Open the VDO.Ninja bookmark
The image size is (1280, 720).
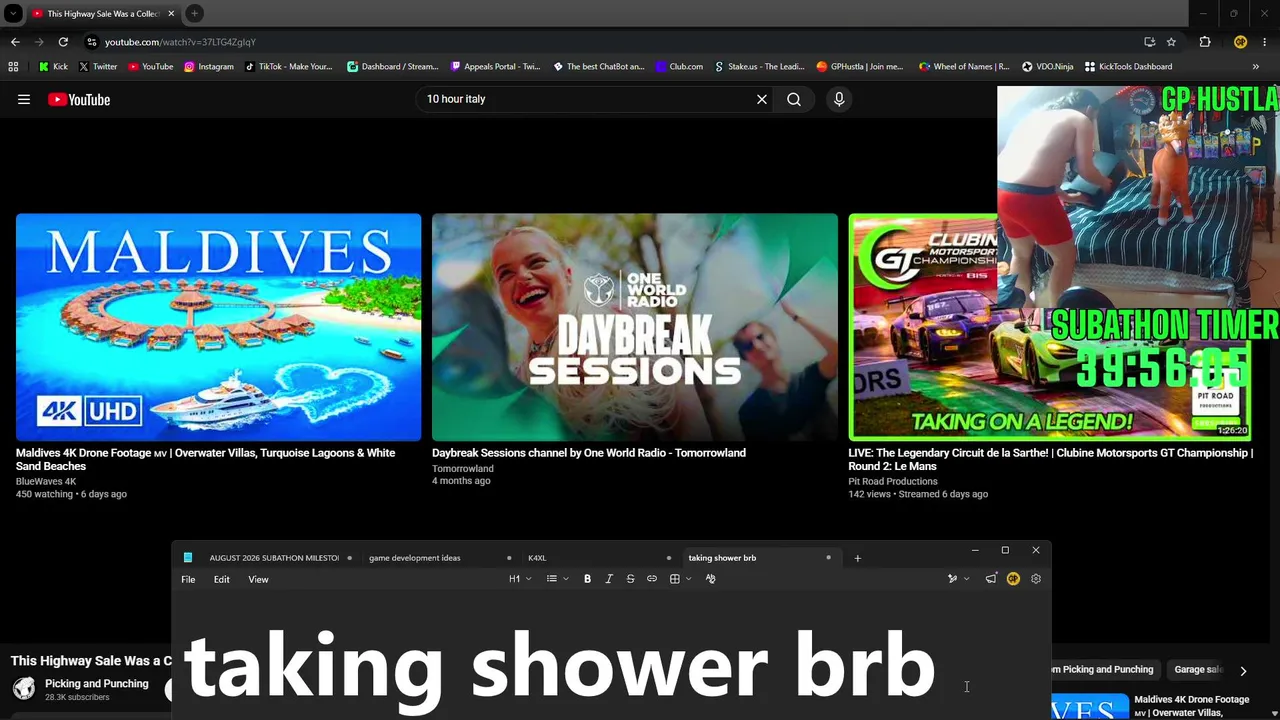1047,67
